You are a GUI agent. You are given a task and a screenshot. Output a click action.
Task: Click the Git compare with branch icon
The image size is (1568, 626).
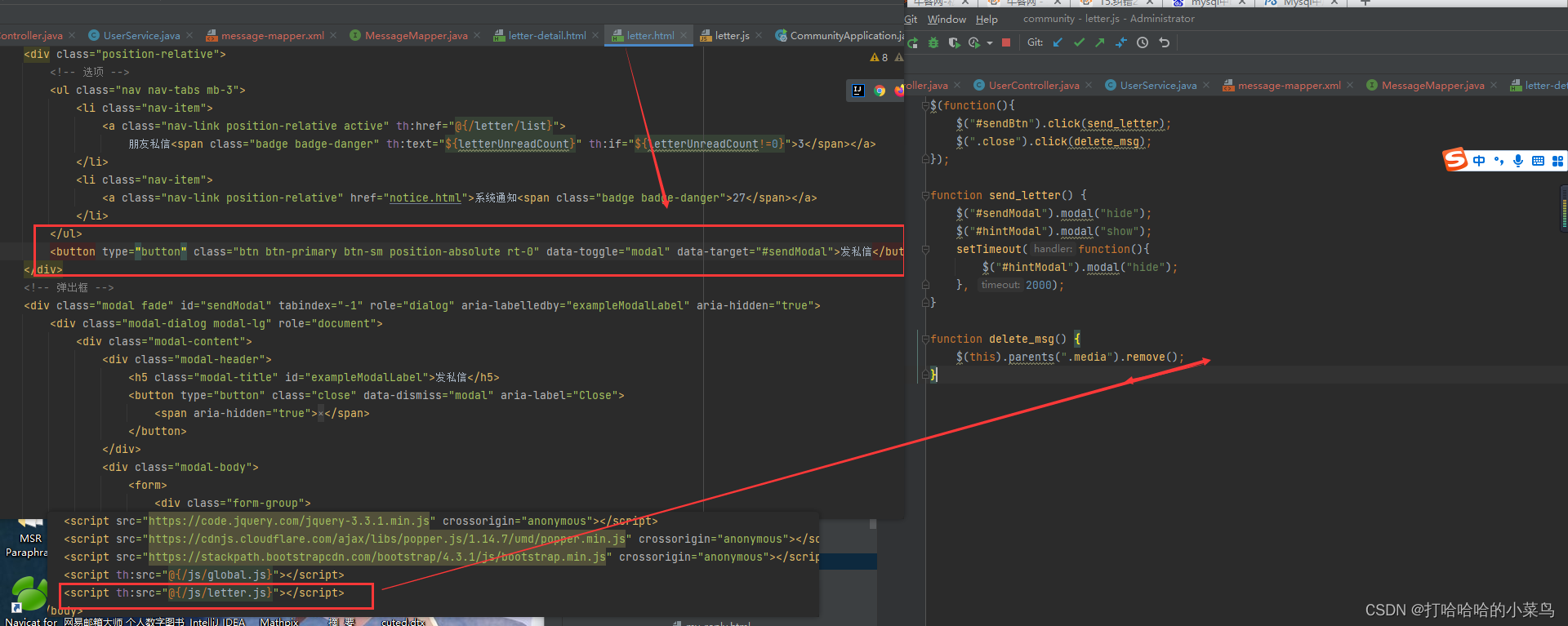pos(1121,42)
